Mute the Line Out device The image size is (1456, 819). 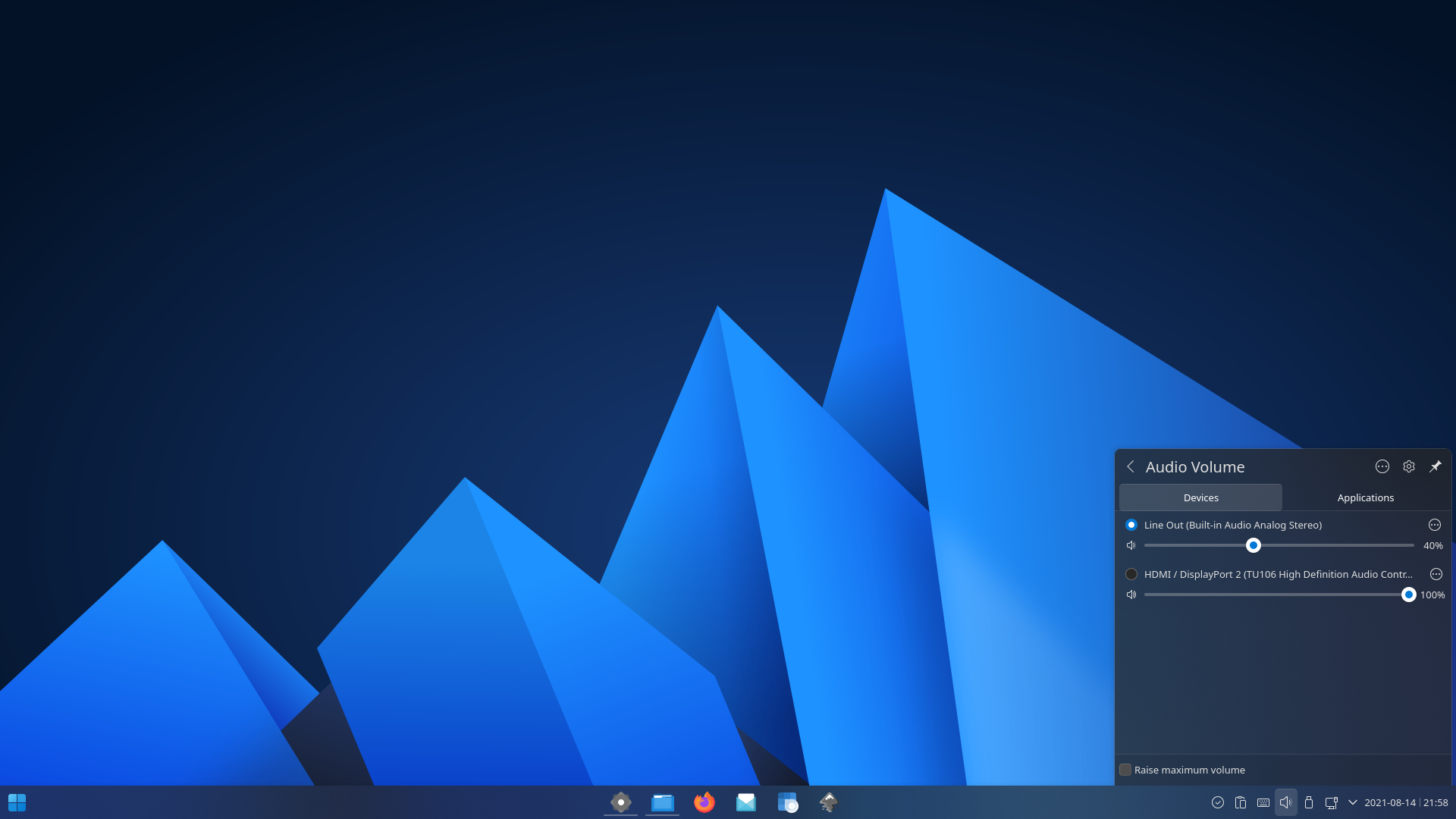tap(1131, 545)
